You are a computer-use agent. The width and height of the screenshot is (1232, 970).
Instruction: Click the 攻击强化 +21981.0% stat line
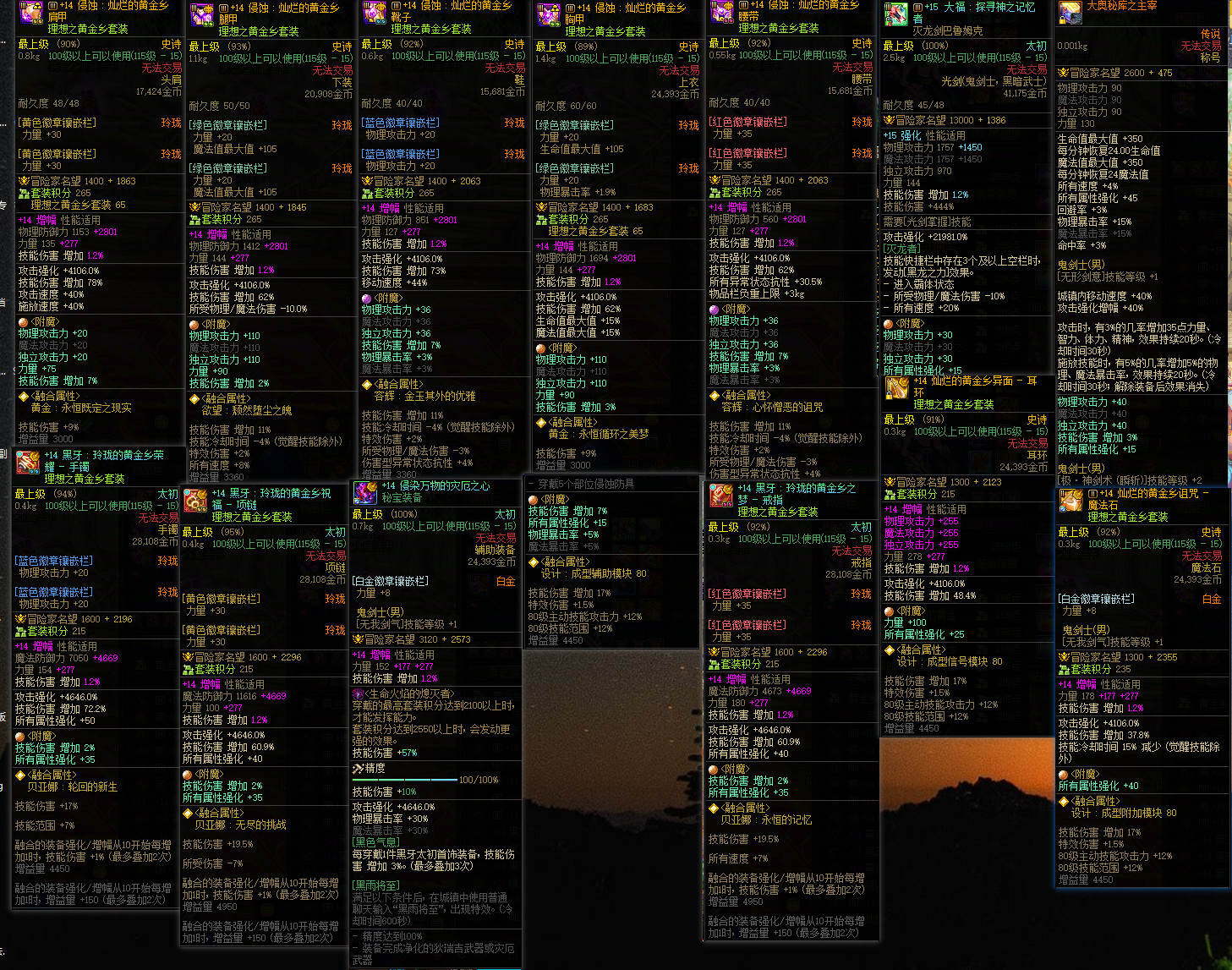[926, 237]
